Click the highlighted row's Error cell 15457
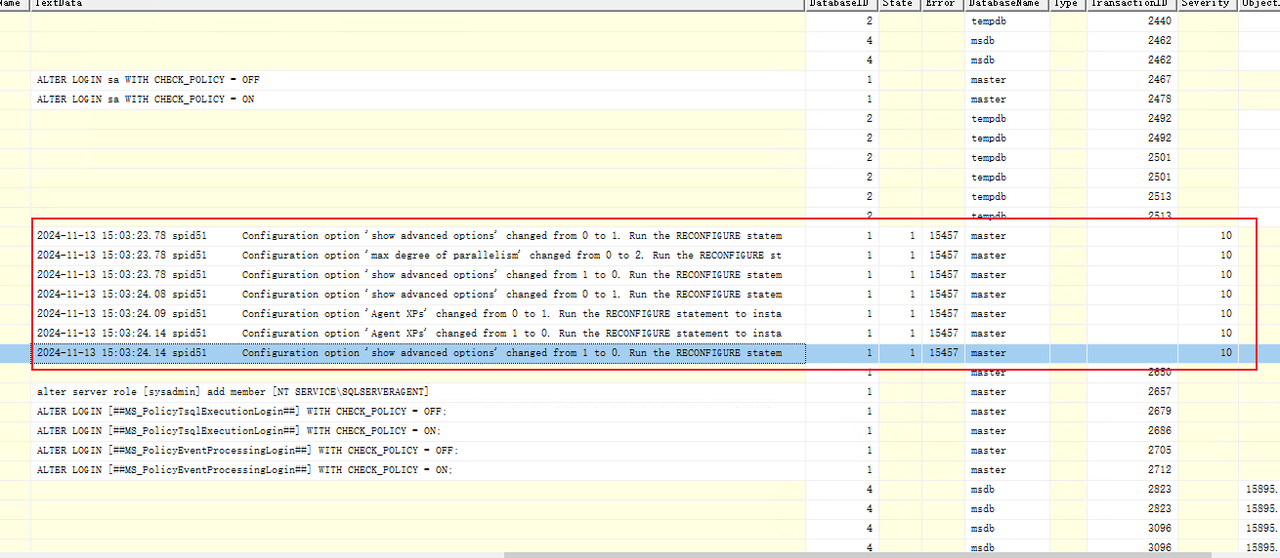Screen dimensions: 1280x558 click(x=943, y=353)
